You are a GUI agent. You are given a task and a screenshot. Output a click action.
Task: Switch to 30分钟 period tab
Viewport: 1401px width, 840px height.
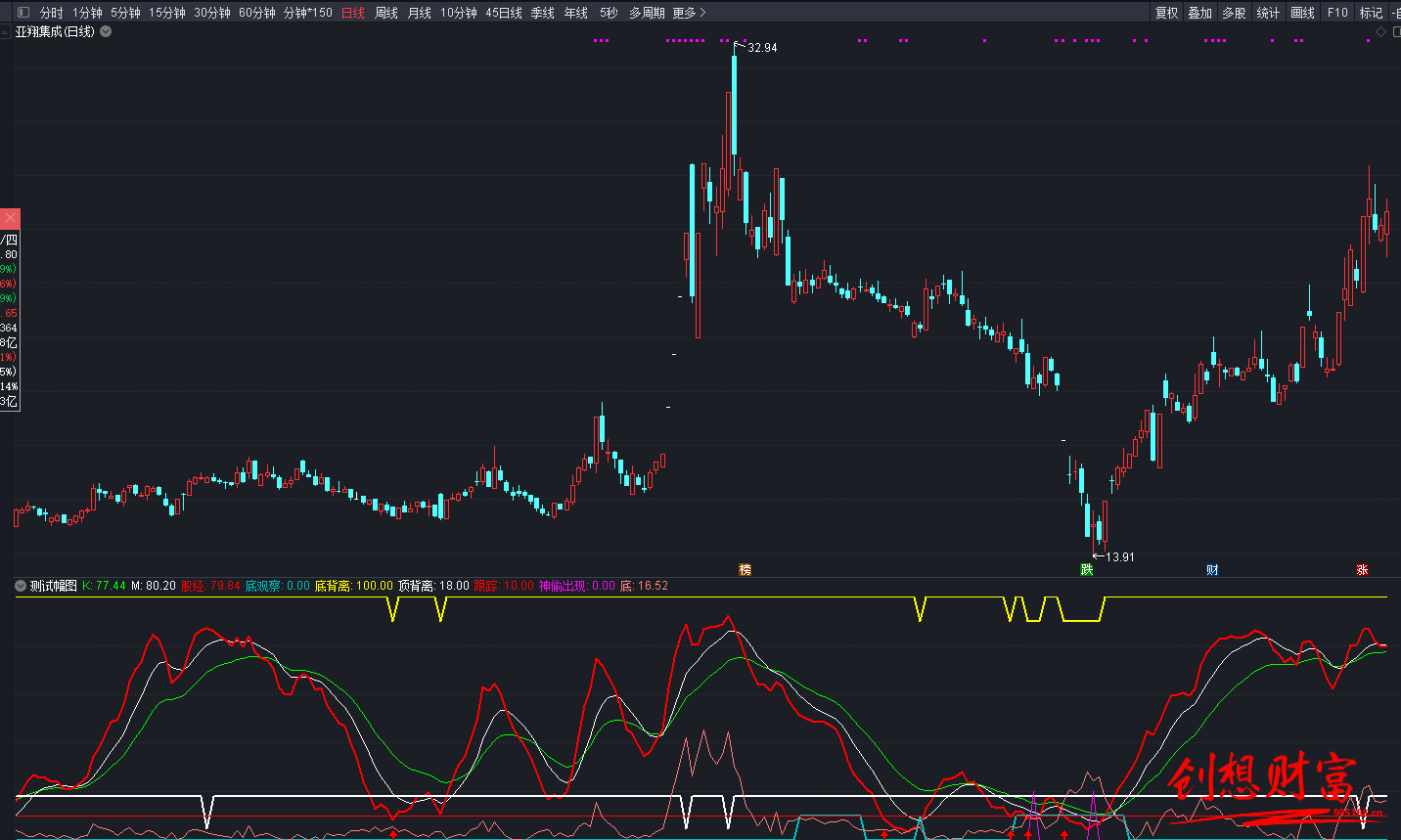point(212,13)
